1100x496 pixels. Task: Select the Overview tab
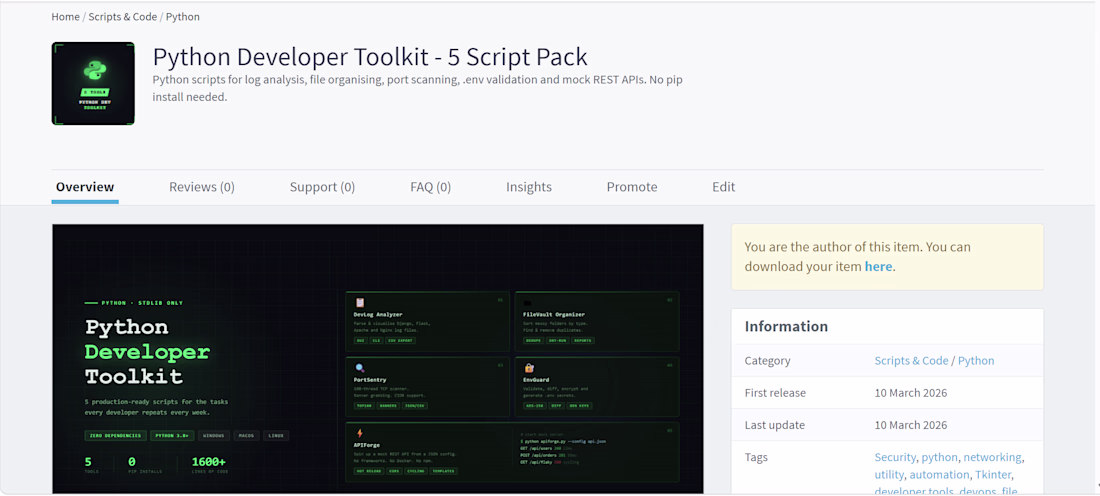[x=85, y=187]
